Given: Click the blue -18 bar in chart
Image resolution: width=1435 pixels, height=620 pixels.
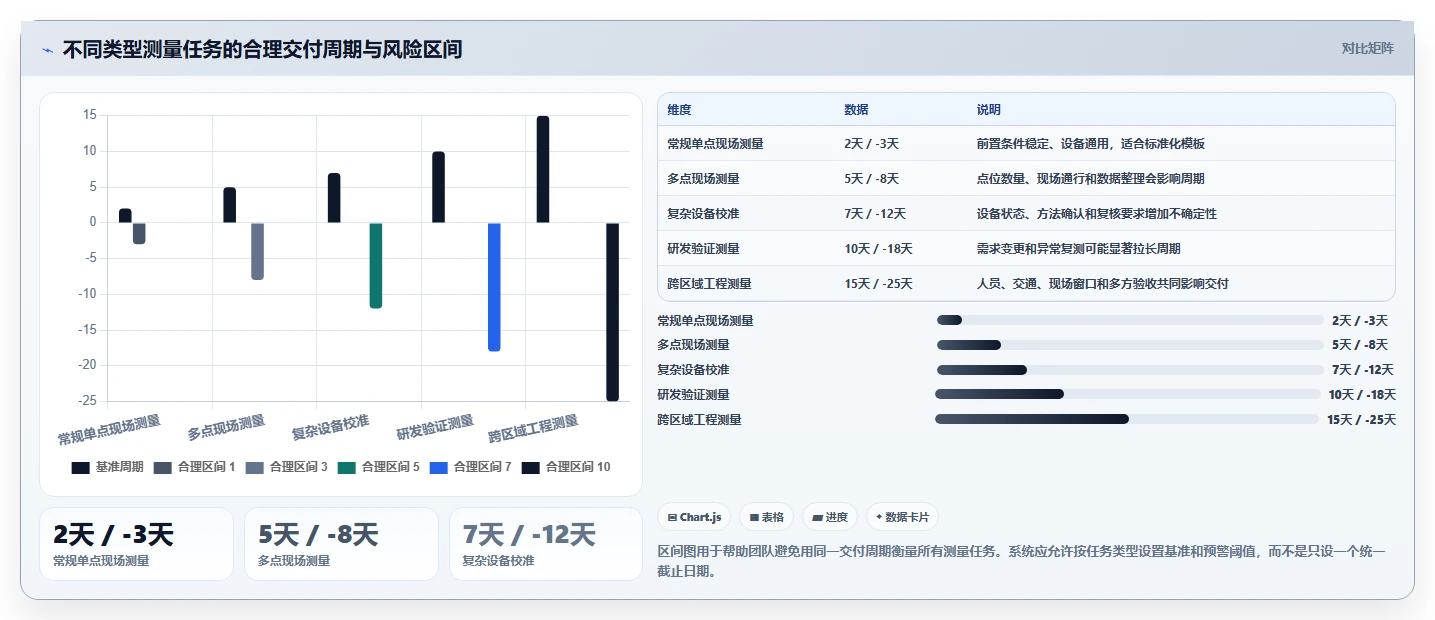Looking at the screenshot, I should pyautogui.click(x=494, y=287).
